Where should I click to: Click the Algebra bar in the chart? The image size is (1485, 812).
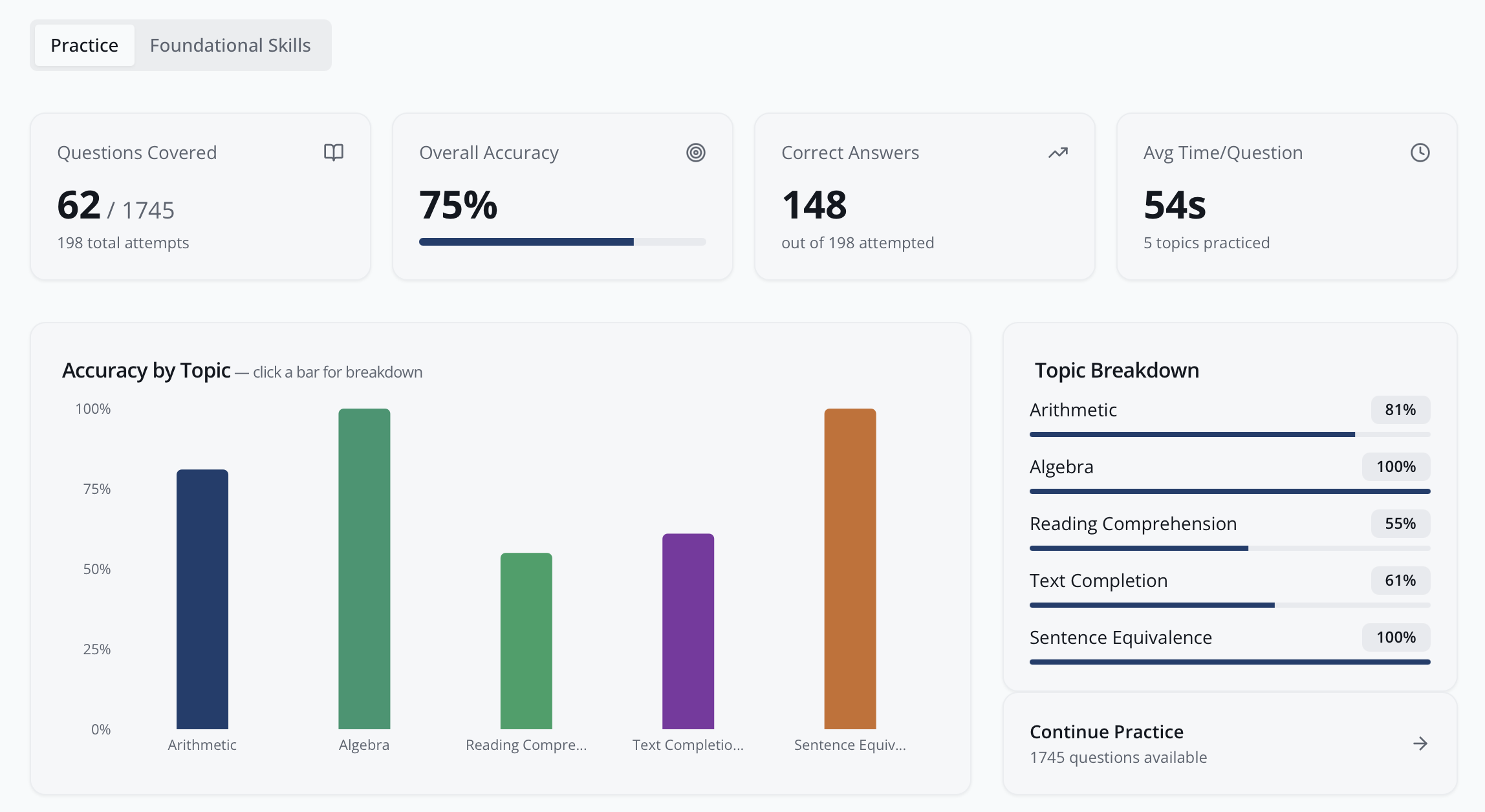(x=364, y=569)
